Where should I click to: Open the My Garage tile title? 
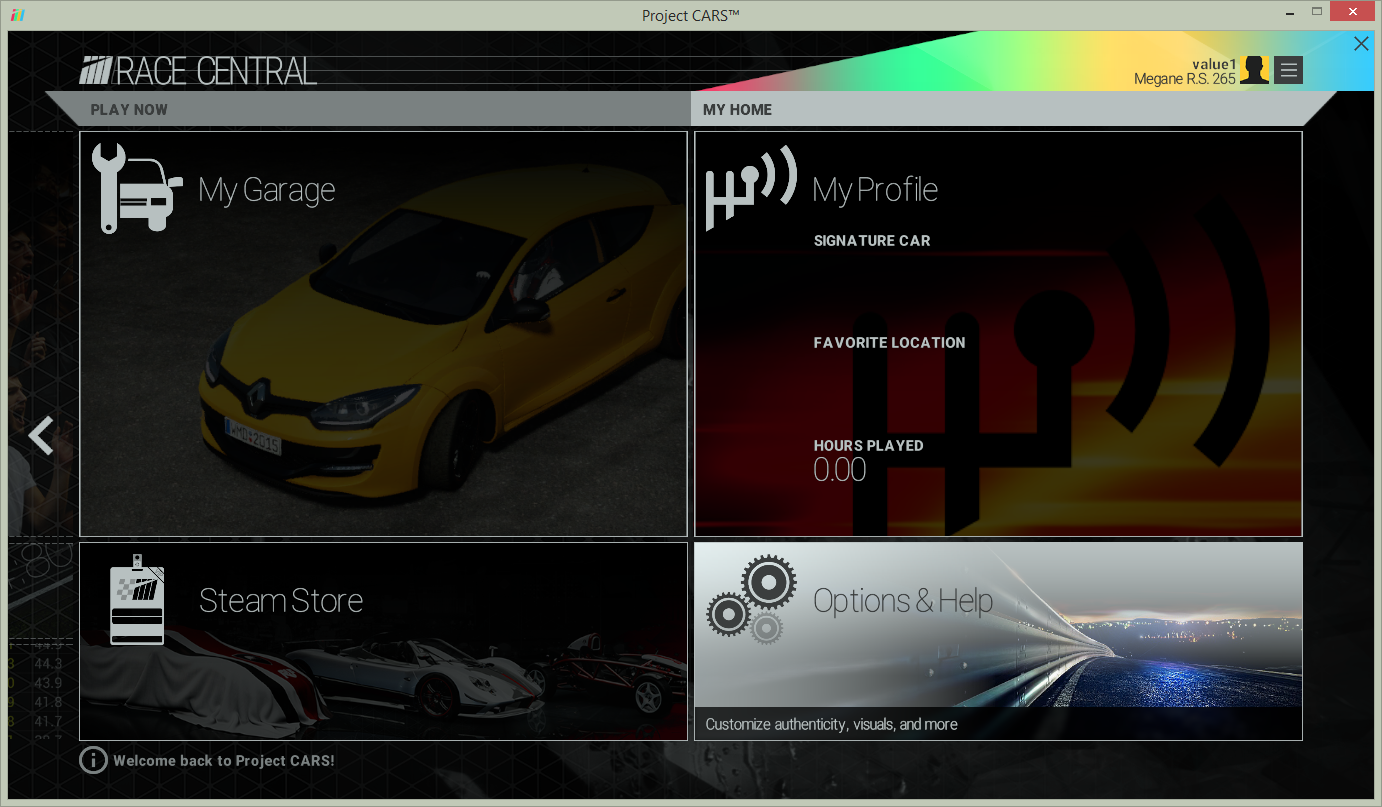[x=267, y=189]
